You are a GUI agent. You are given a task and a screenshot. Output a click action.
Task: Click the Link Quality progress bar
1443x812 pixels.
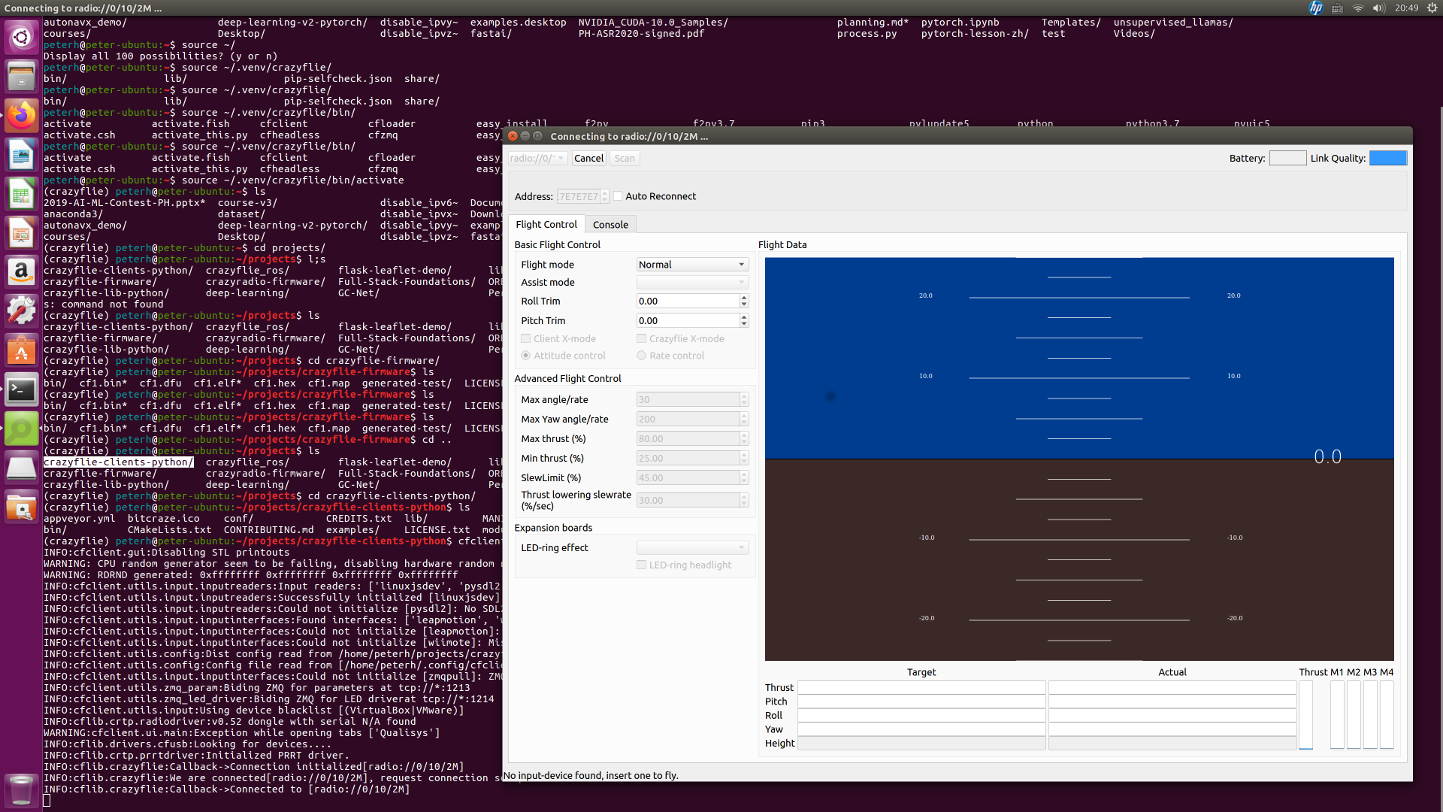[x=1387, y=158]
